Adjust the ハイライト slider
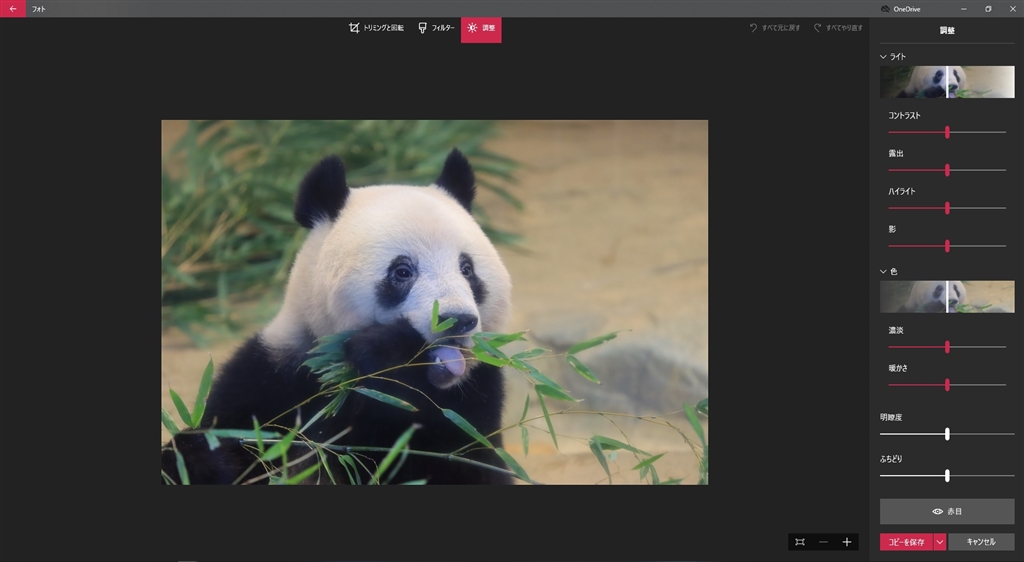Image resolution: width=1024 pixels, height=562 pixels. point(947,208)
